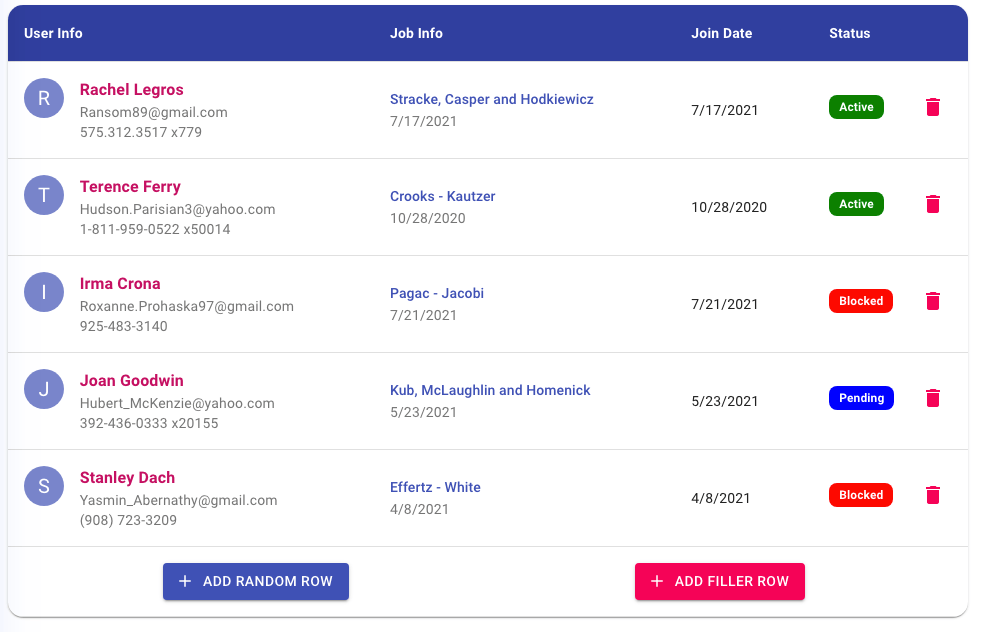Screen dimensions: 982x632
Task: Click trash icon on Stanley Dach row
Action: [933, 495]
